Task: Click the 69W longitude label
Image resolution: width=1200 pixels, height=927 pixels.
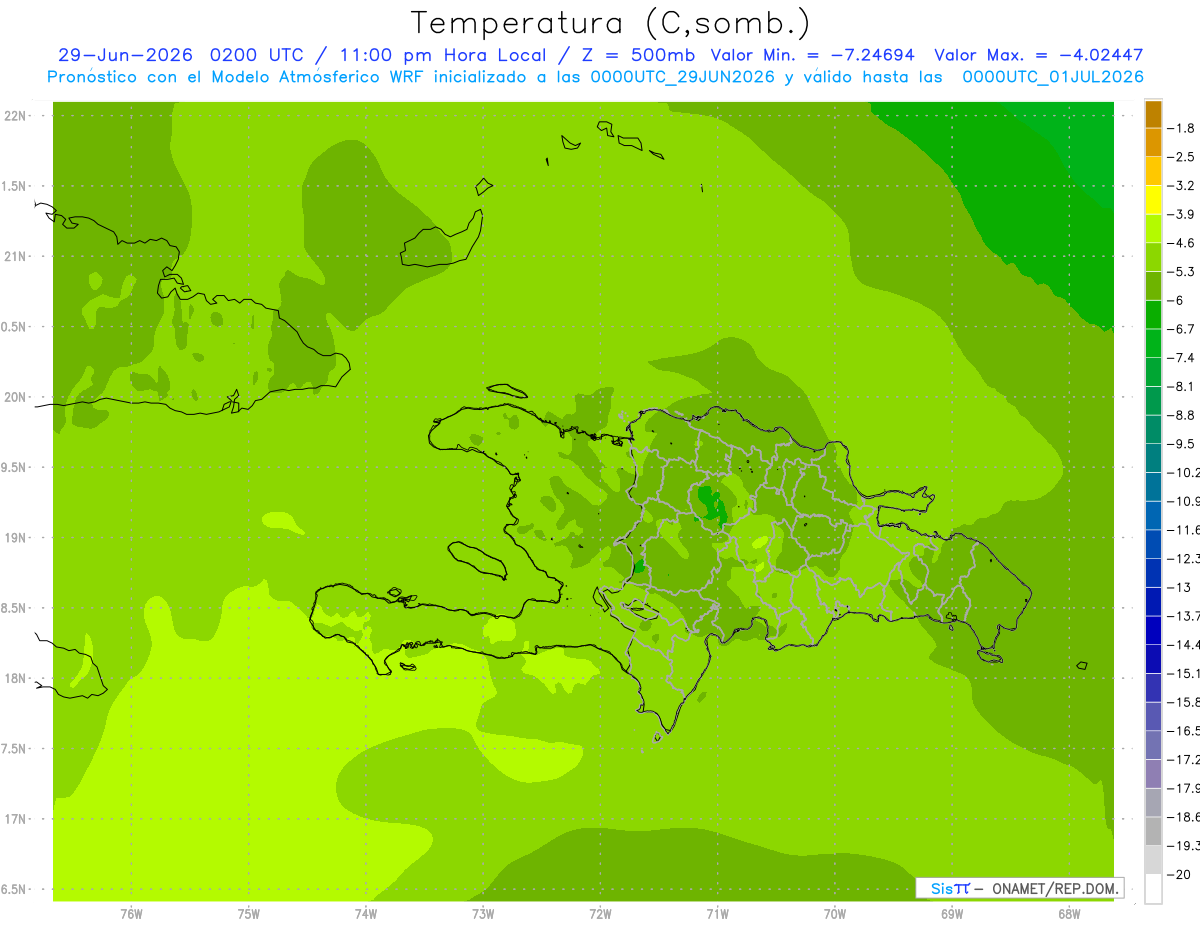Action: coord(952,913)
